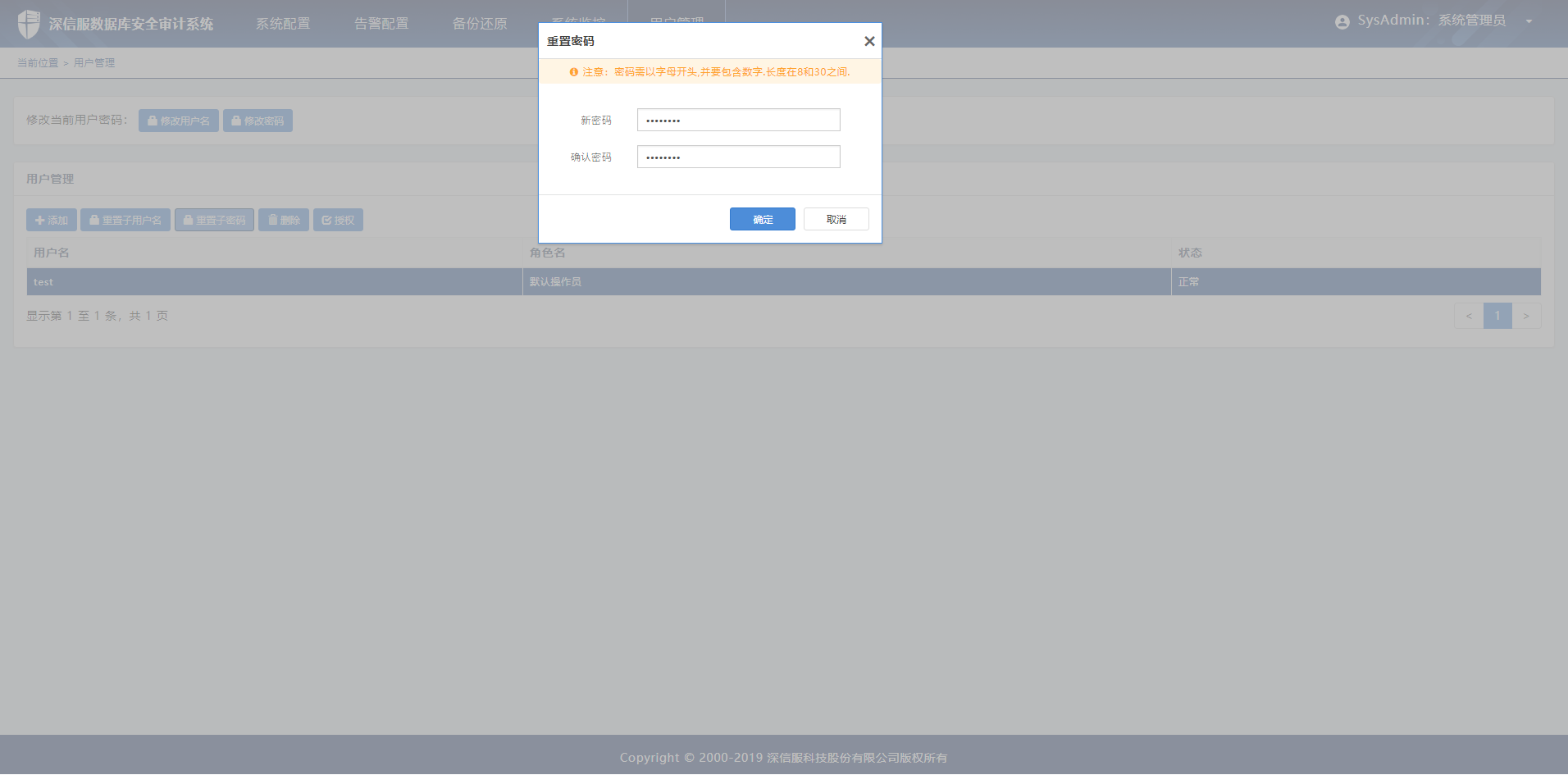Expand the SysAdmin account dropdown arrow
The image size is (1568, 775).
click(x=1529, y=21)
